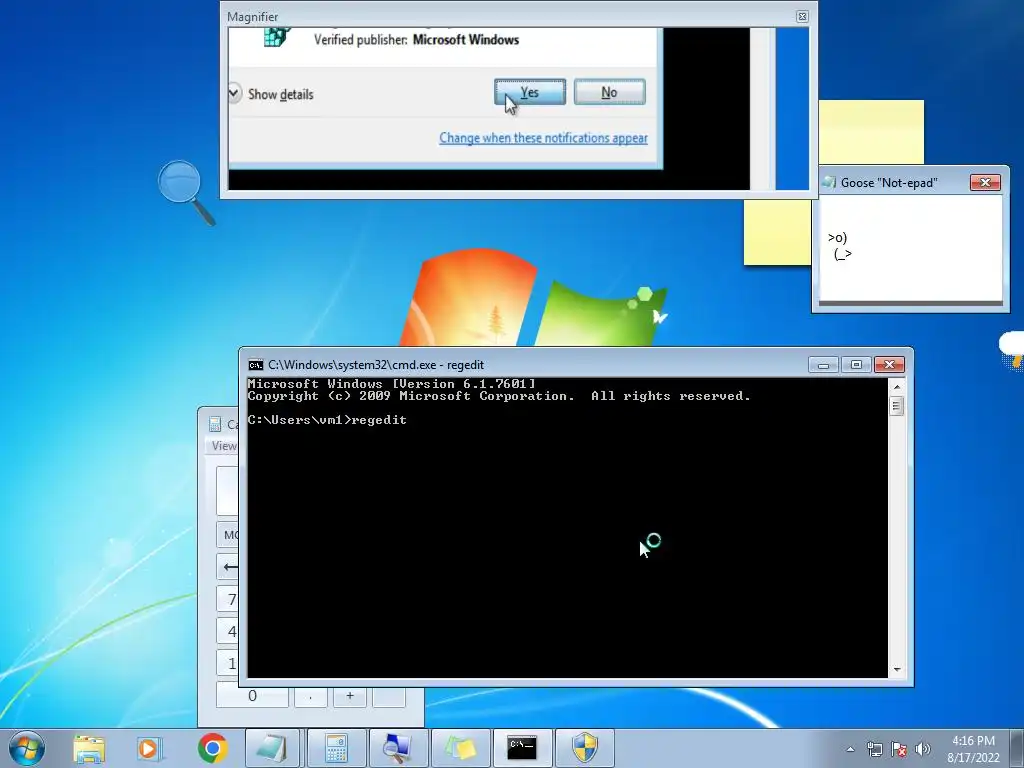Show hidden system tray icons
This screenshot has height=768, width=1024.
point(850,749)
